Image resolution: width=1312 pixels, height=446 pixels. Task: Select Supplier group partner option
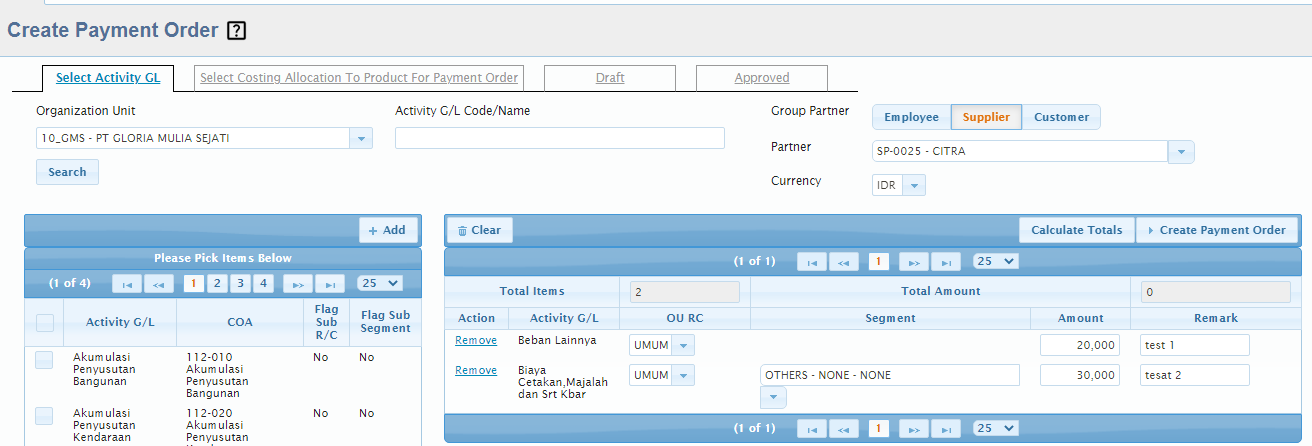coord(986,117)
